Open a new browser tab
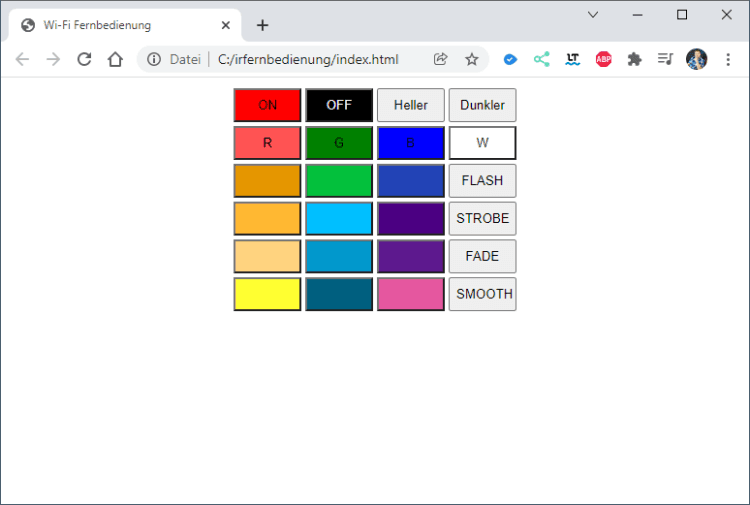Viewport: 750px width, 505px height. tap(262, 25)
